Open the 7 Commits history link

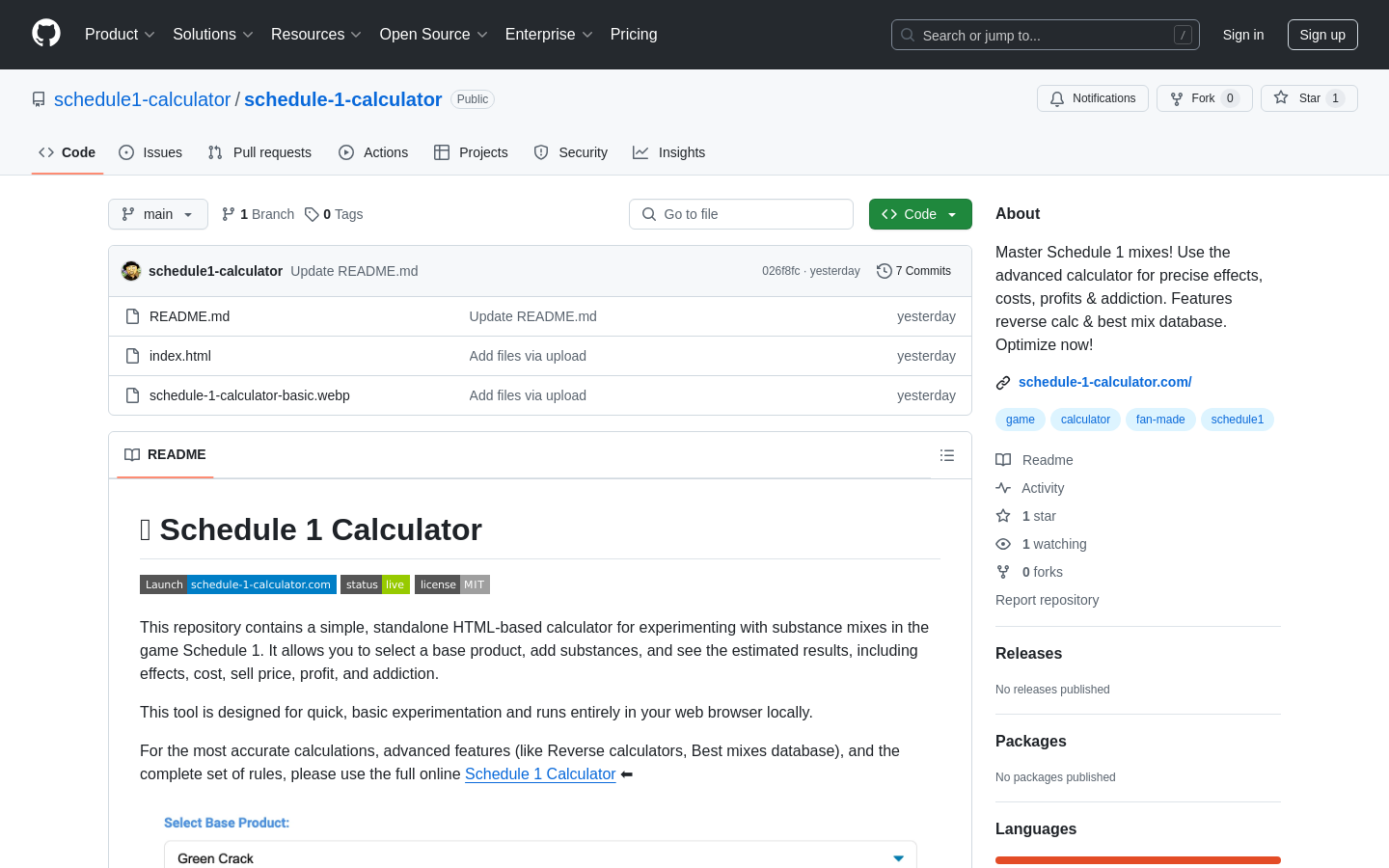pyautogui.click(x=914, y=271)
